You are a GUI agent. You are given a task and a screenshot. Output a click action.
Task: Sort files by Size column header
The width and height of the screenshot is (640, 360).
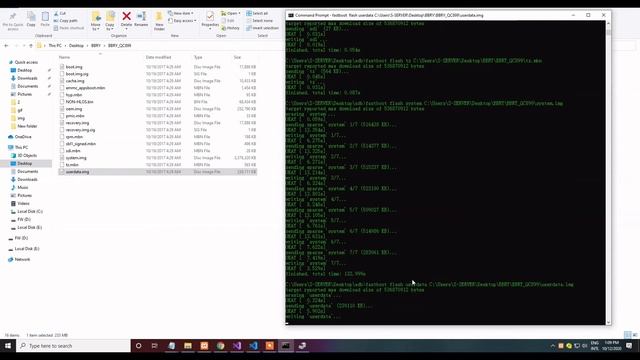[238, 58]
